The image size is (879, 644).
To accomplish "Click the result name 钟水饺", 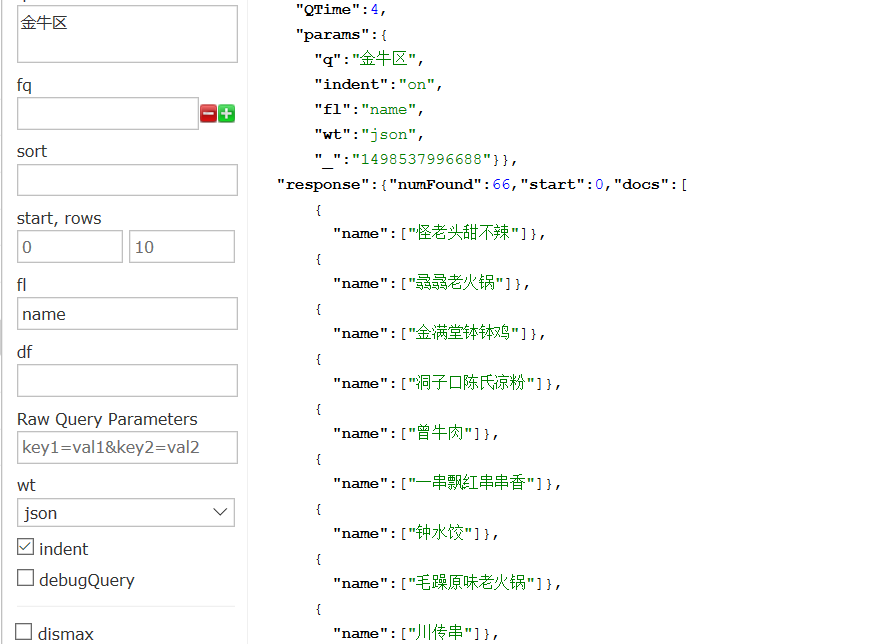I will tap(440, 532).
